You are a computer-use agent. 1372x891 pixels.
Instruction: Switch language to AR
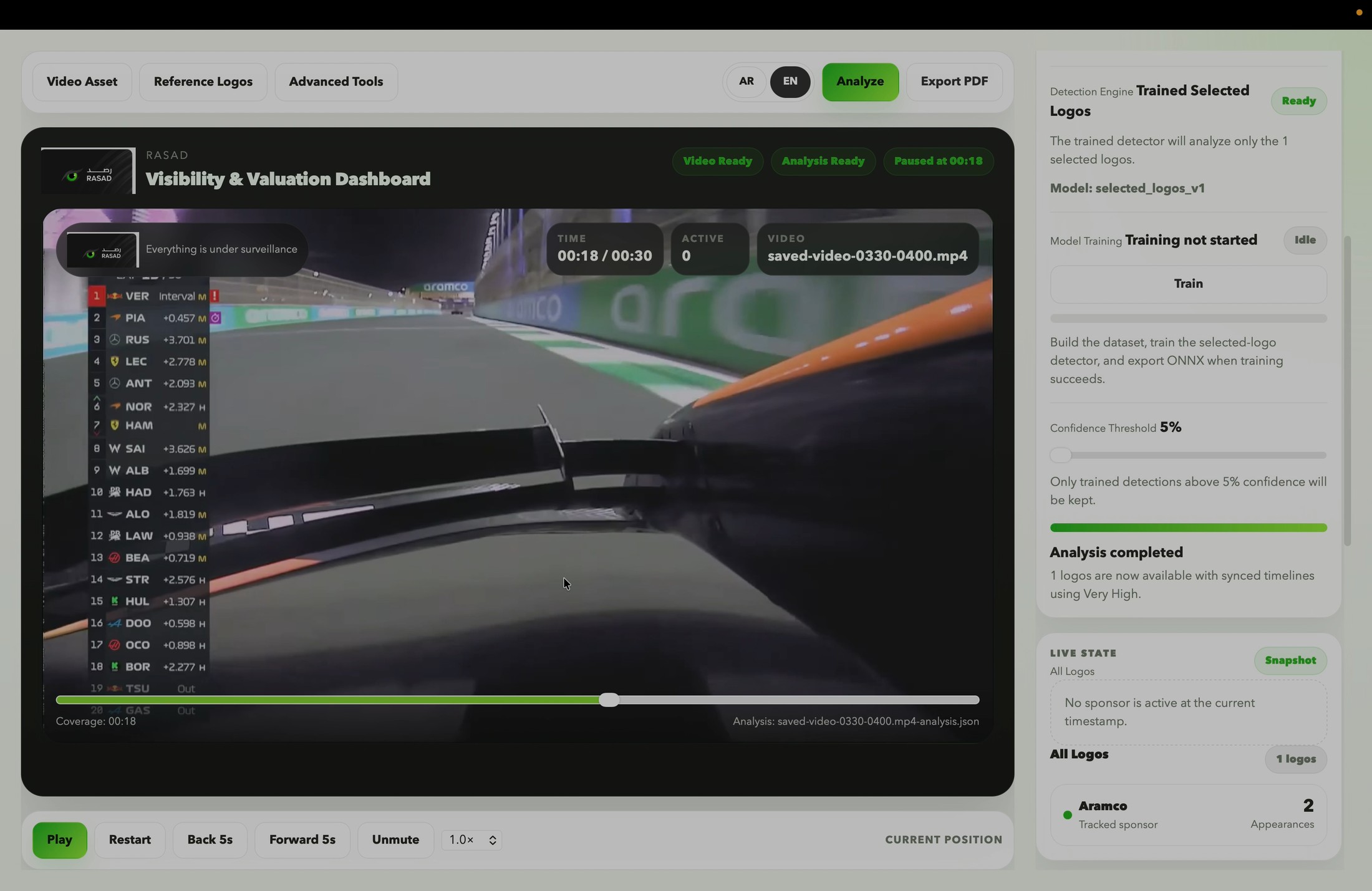(x=746, y=82)
